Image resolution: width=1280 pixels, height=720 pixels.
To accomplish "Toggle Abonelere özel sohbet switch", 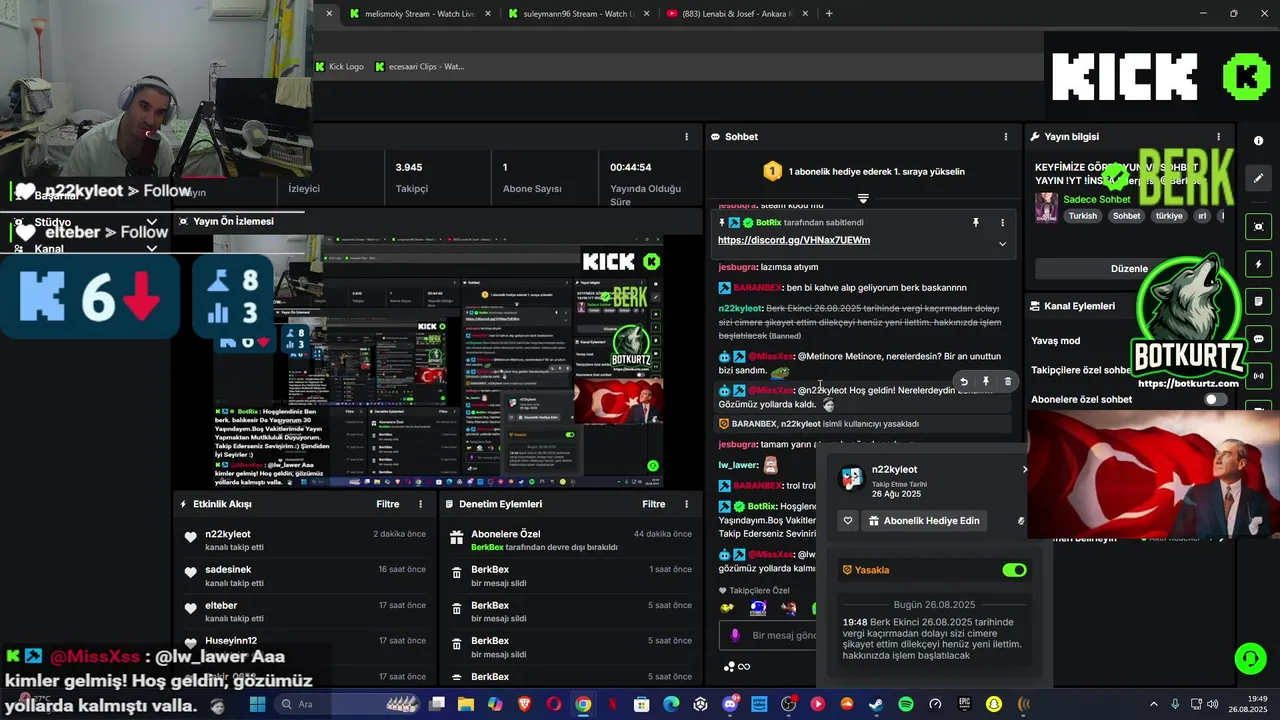I will coord(1216,399).
